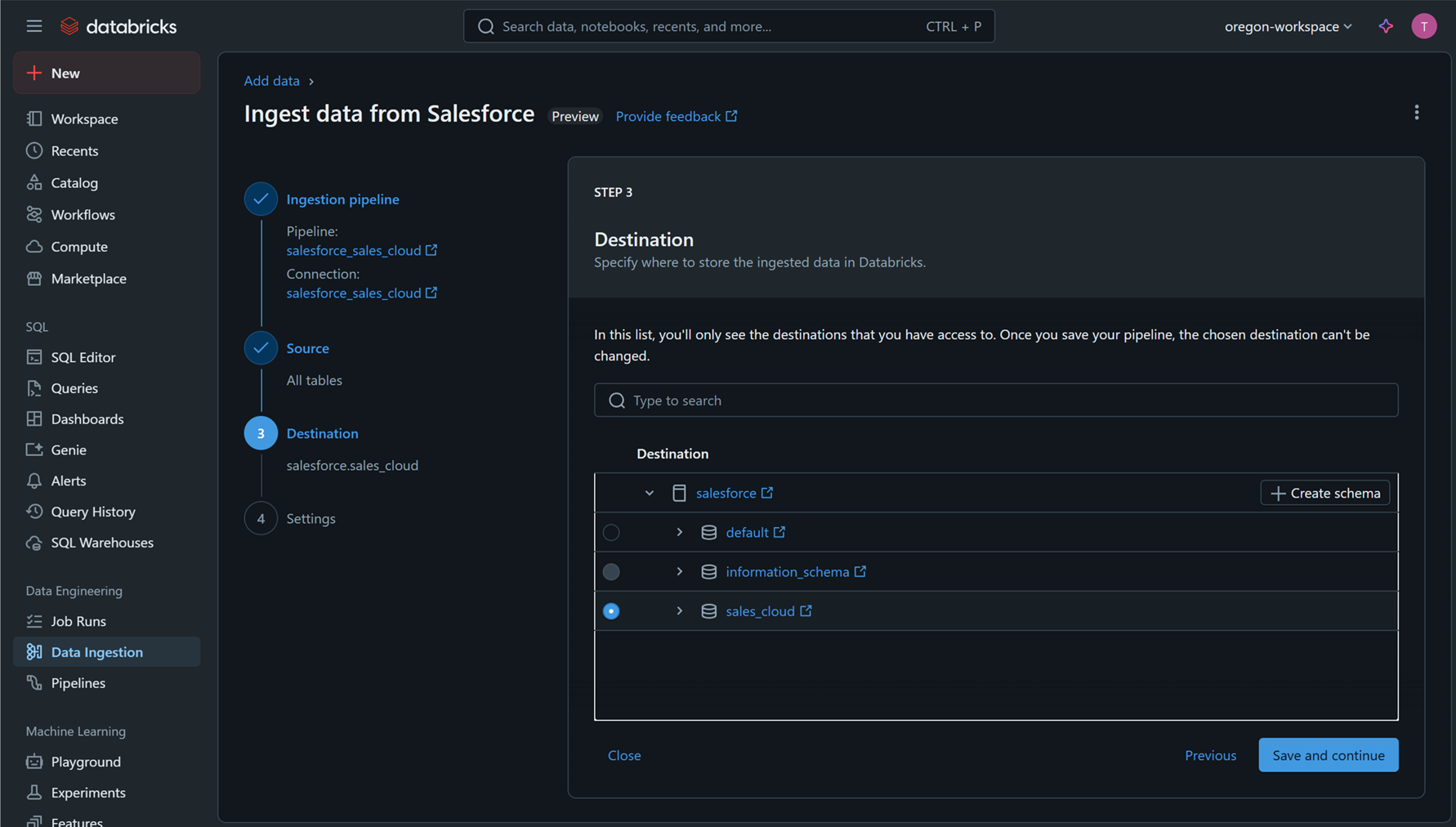Go to the Settings step

310,518
